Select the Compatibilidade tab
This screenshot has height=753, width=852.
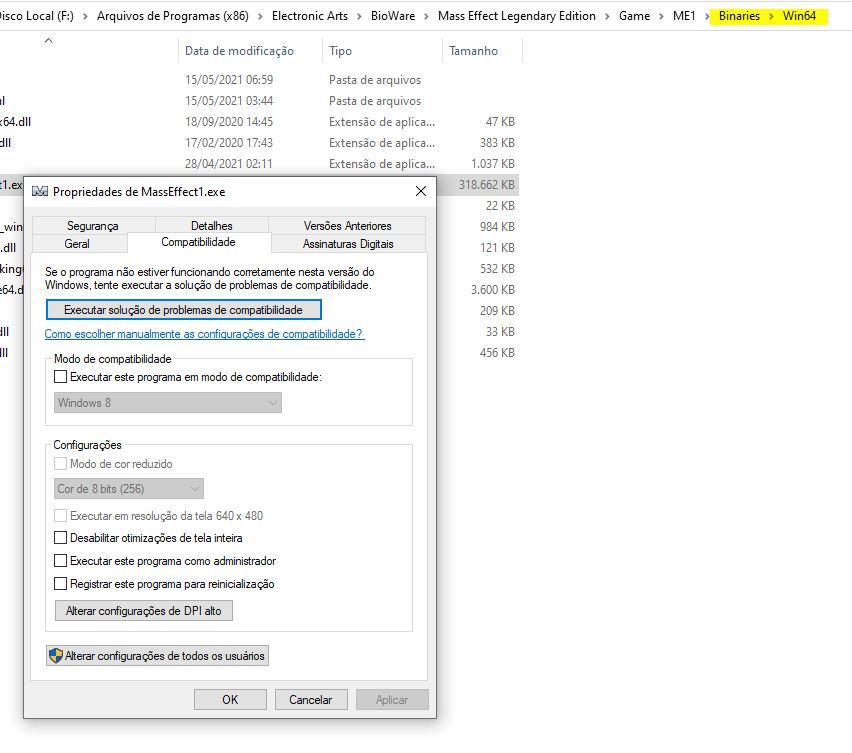pos(198,242)
